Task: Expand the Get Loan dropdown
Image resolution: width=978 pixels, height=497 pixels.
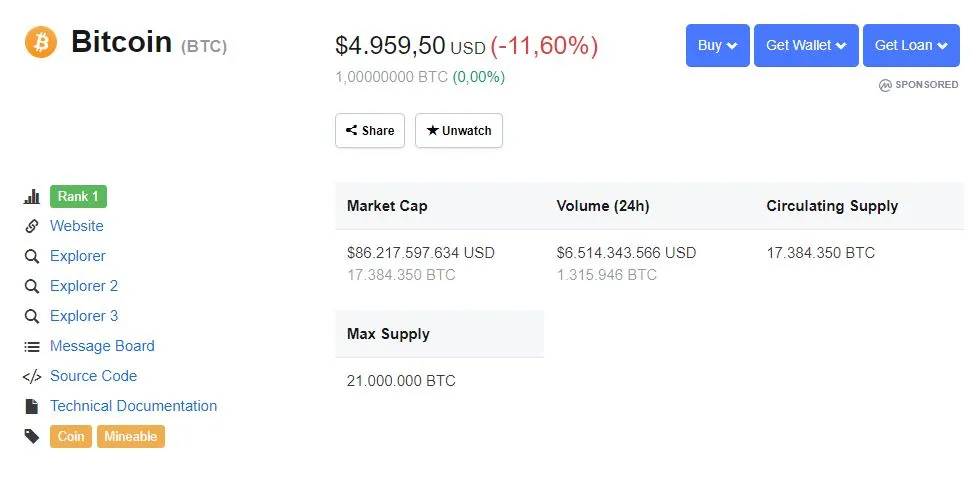Action: (910, 46)
